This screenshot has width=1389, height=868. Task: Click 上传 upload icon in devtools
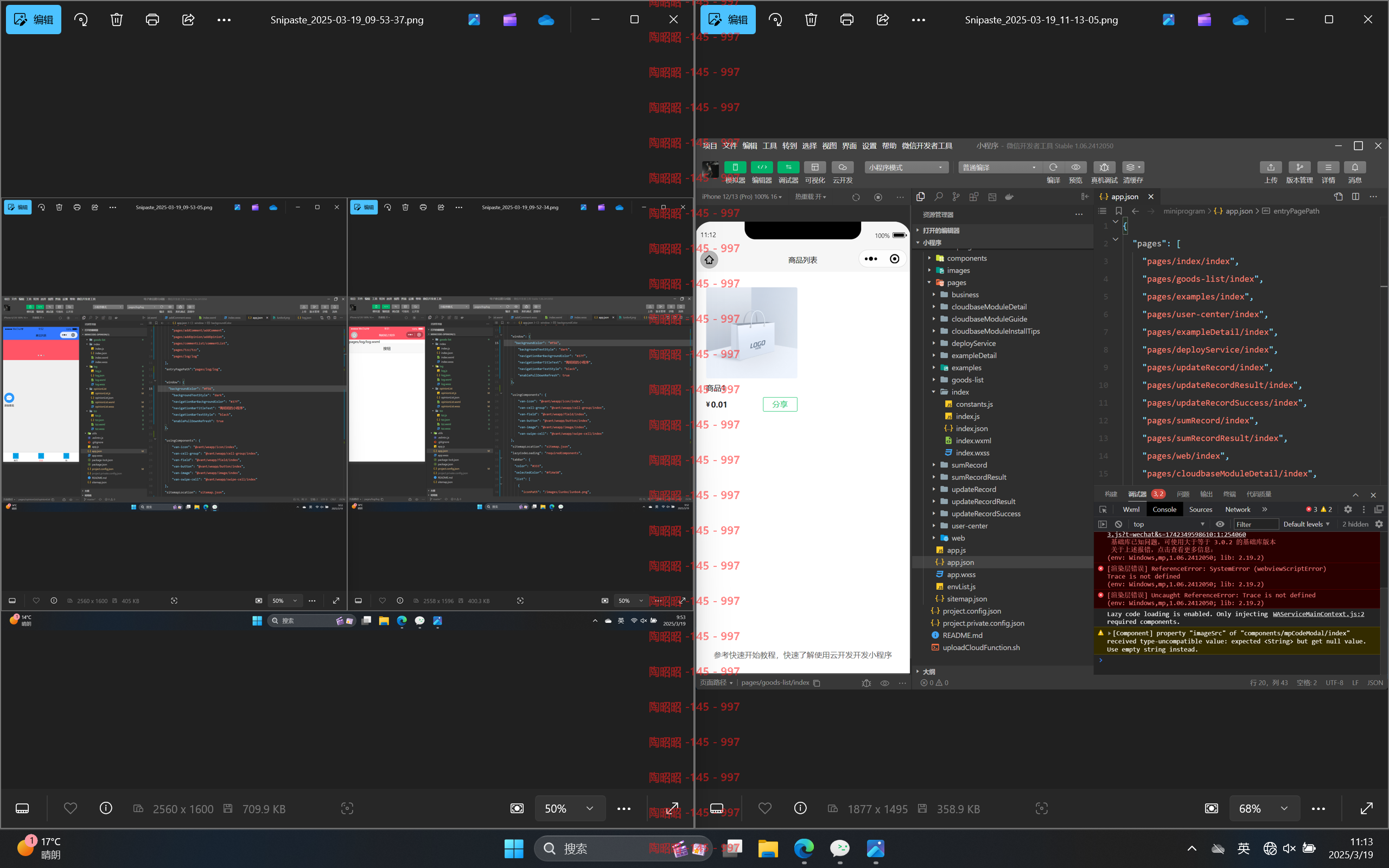tap(1271, 167)
